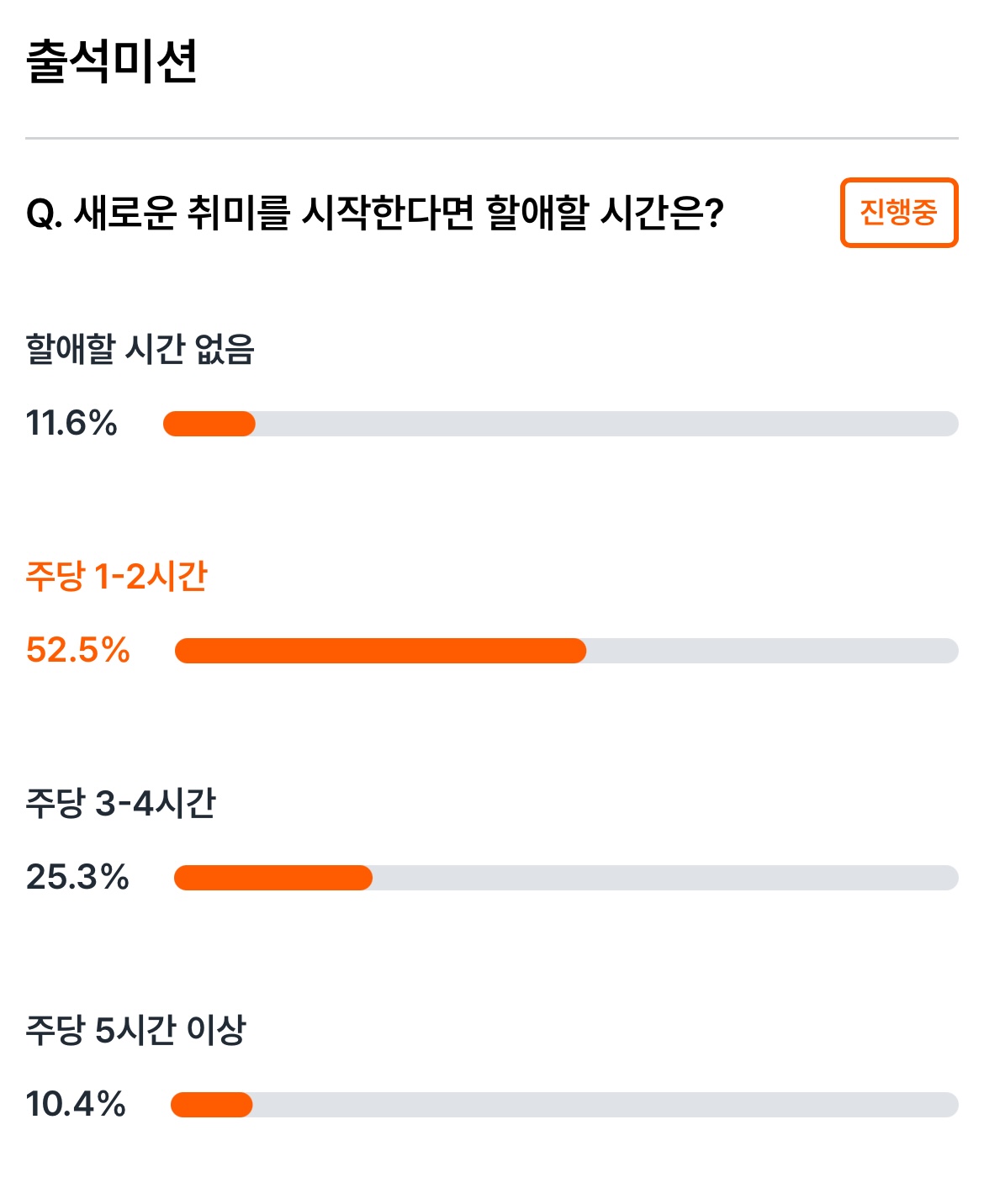The image size is (984, 1204).
Task: Click the 11.6% result bar
Action: click(x=560, y=424)
